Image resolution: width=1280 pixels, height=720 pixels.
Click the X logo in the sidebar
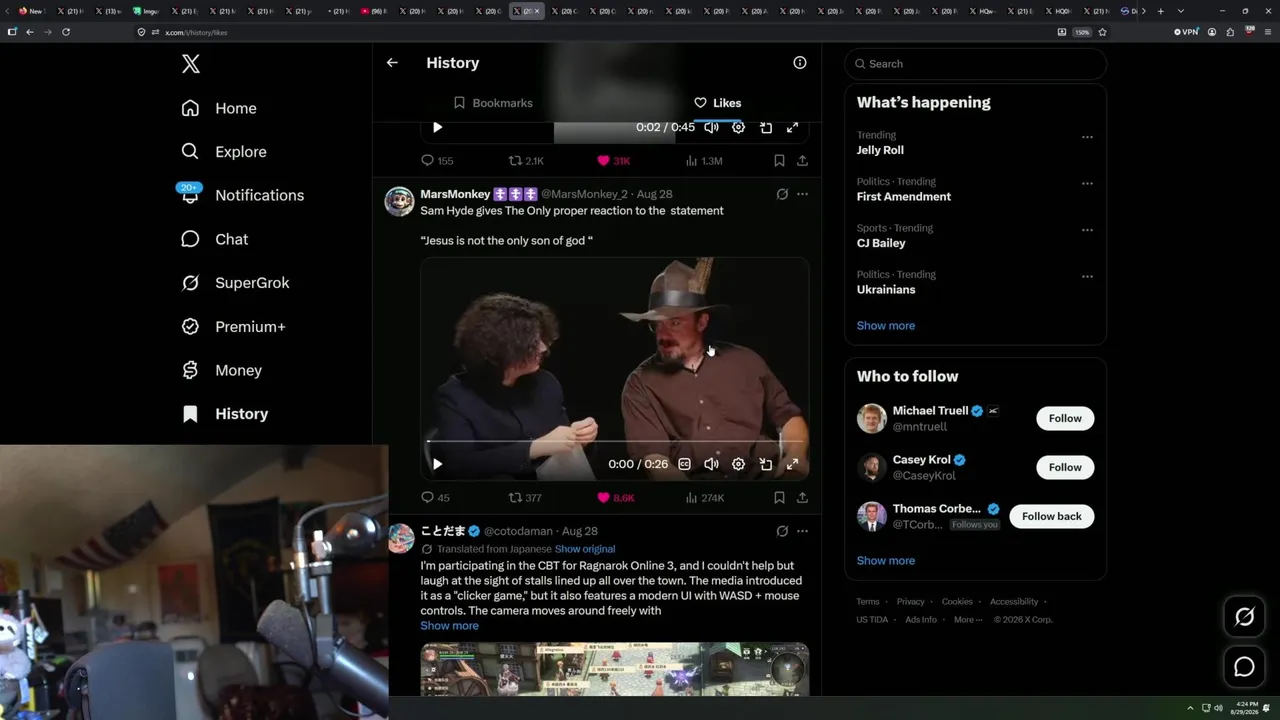(x=191, y=64)
